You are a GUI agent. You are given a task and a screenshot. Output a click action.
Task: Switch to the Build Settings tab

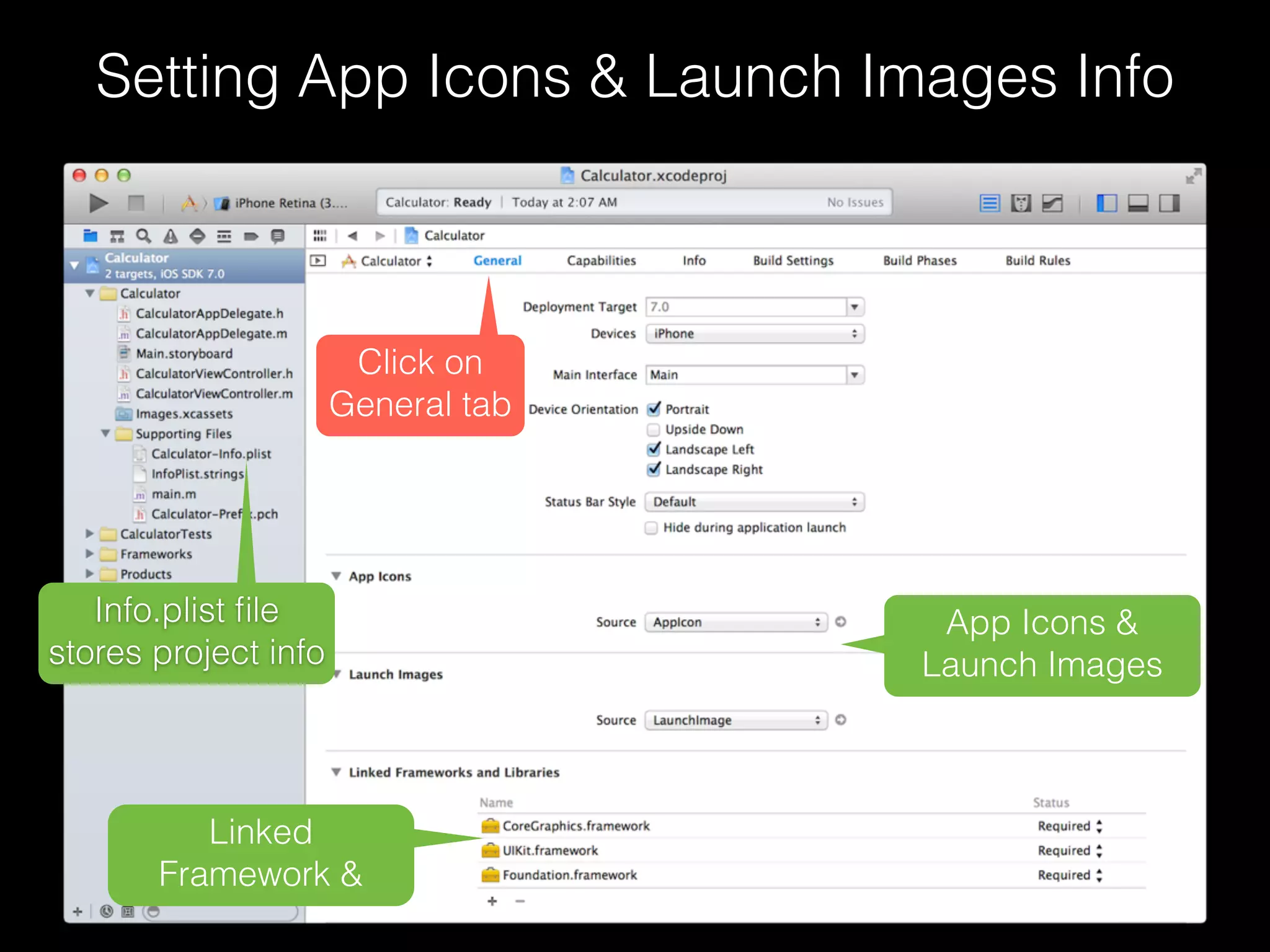point(793,261)
